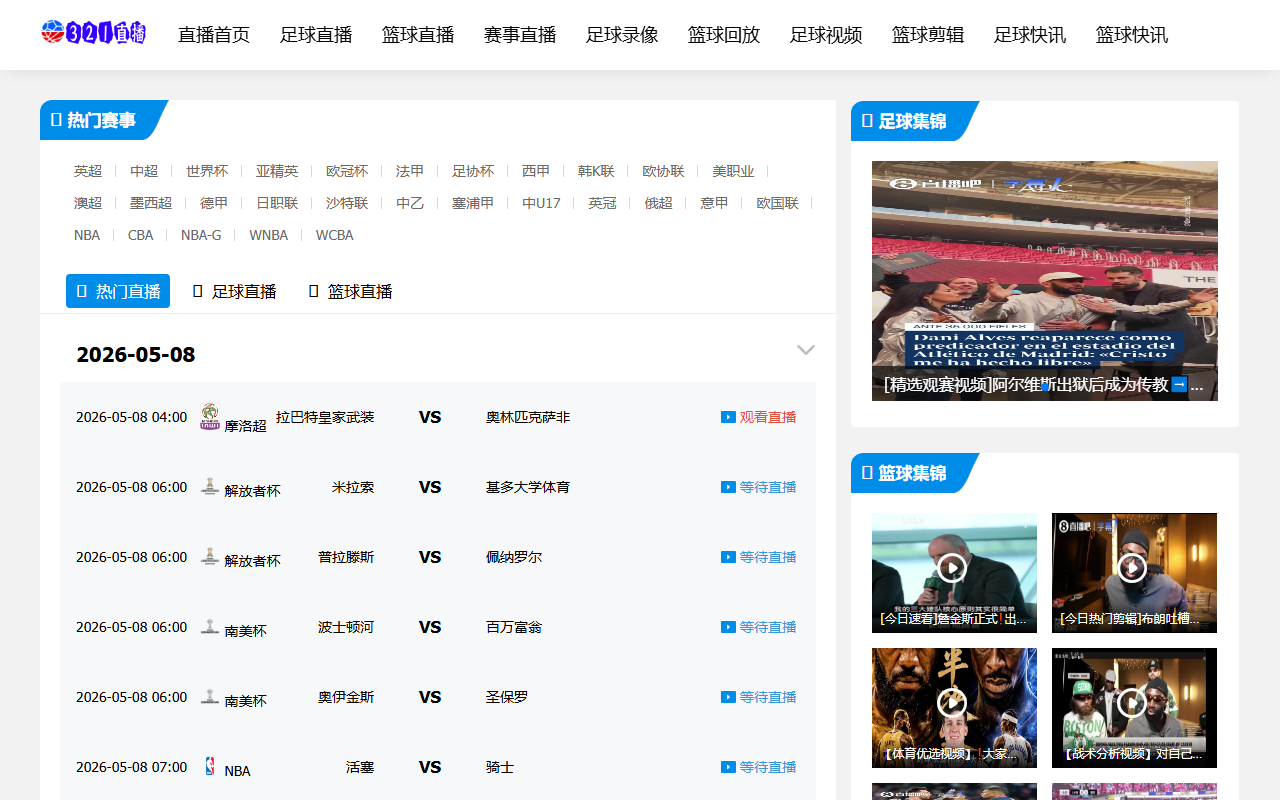Click team name 骑士
This screenshot has height=800, width=1280.
tap(500, 767)
